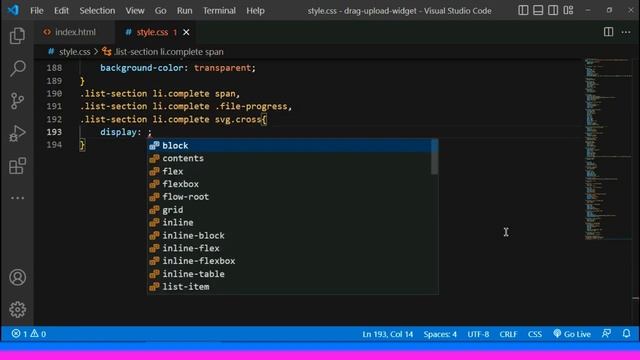Screen dimensions: 640x360
Task: Toggle the primary side bar layout icon
Action: 523,10
